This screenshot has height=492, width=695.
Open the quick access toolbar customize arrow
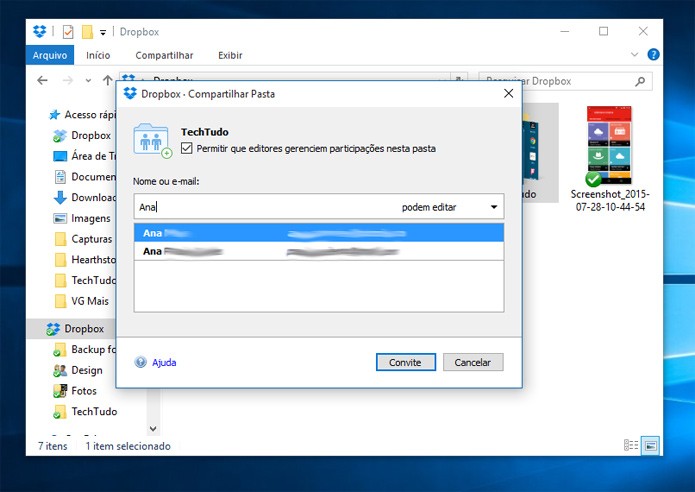pyautogui.click(x=103, y=32)
